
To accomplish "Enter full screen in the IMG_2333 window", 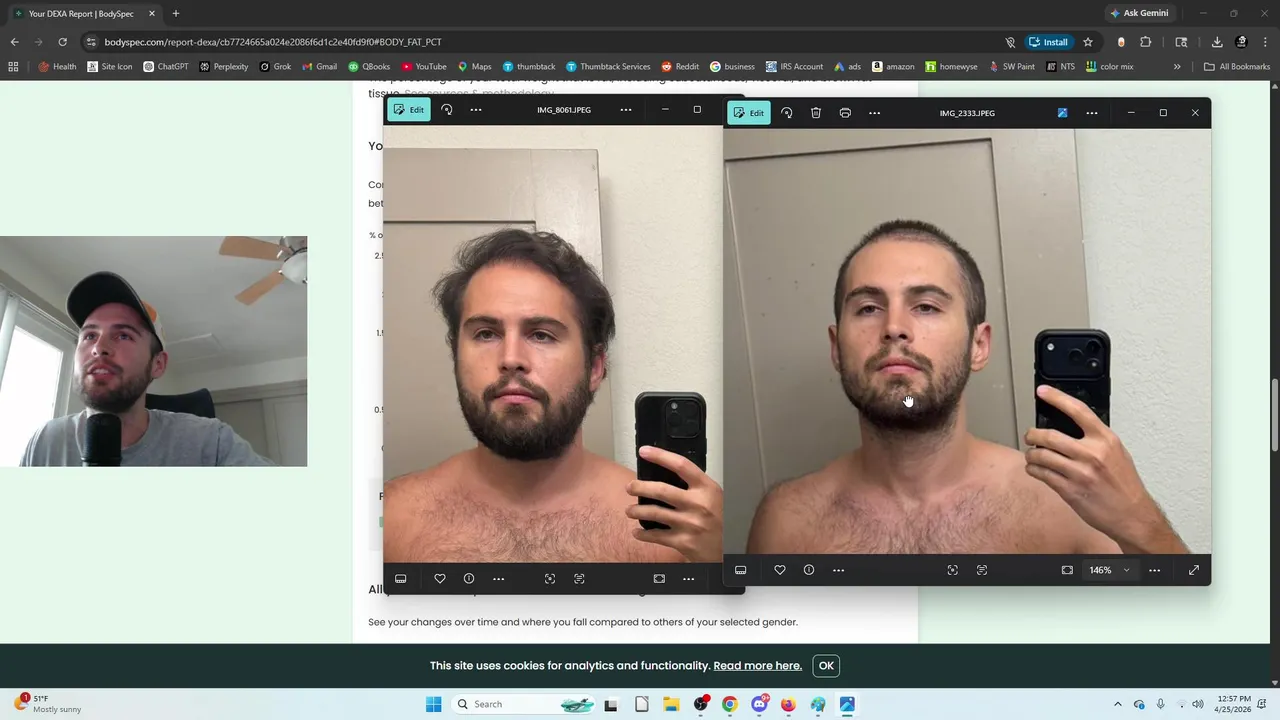I will click(1194, 570).
